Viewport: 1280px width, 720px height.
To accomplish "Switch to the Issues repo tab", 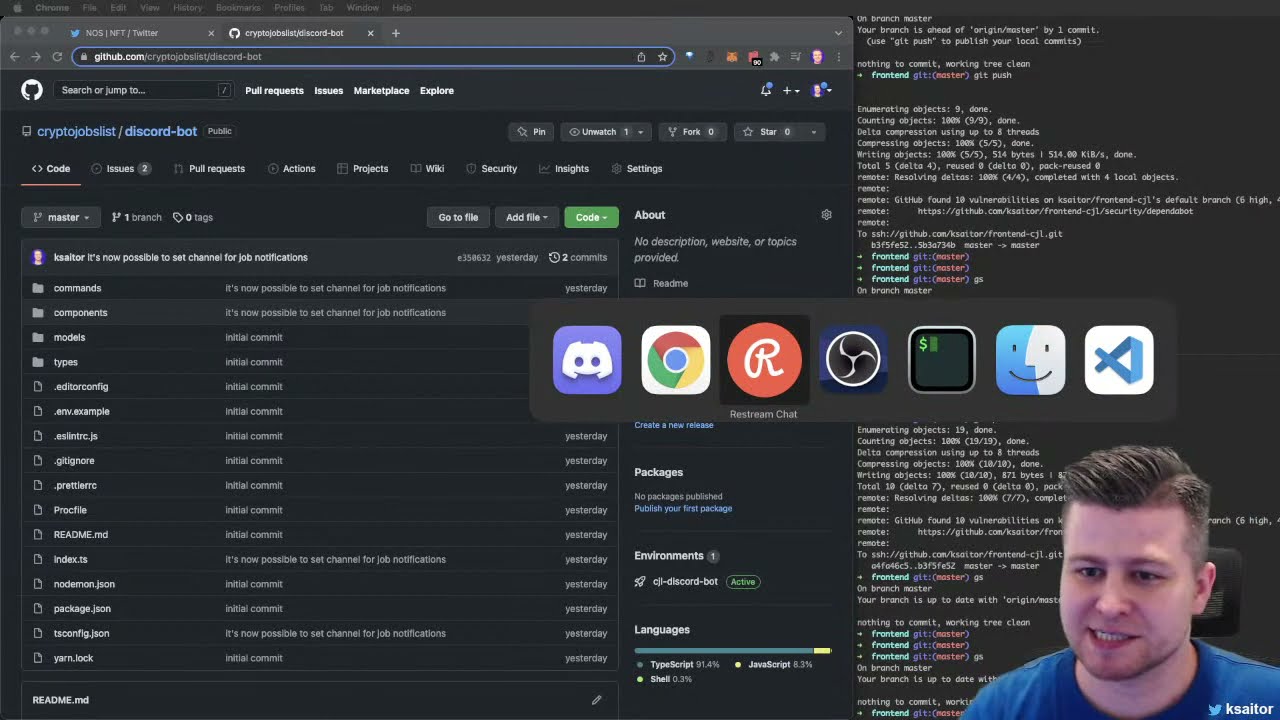I will (120, 169).
